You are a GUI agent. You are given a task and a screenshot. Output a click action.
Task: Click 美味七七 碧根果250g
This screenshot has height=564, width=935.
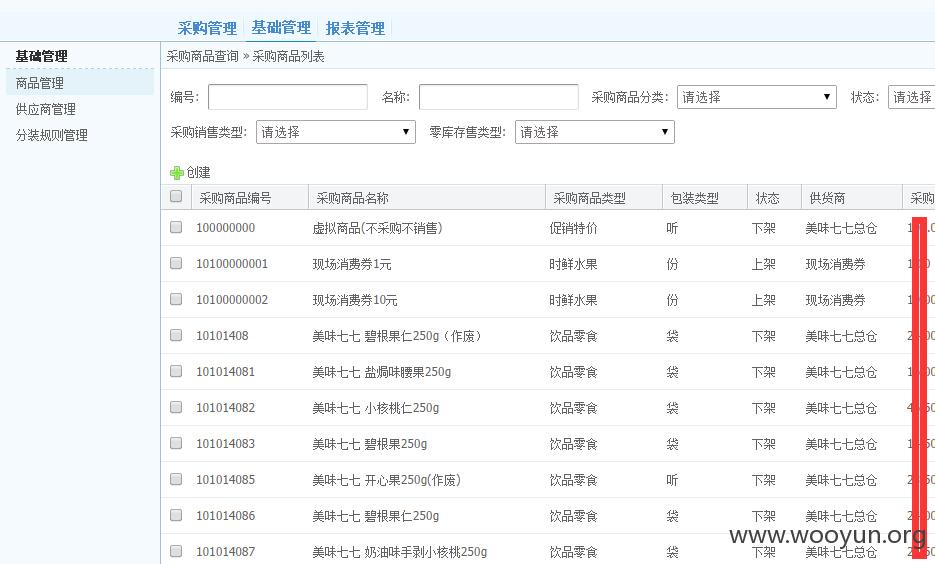(370, 444)
